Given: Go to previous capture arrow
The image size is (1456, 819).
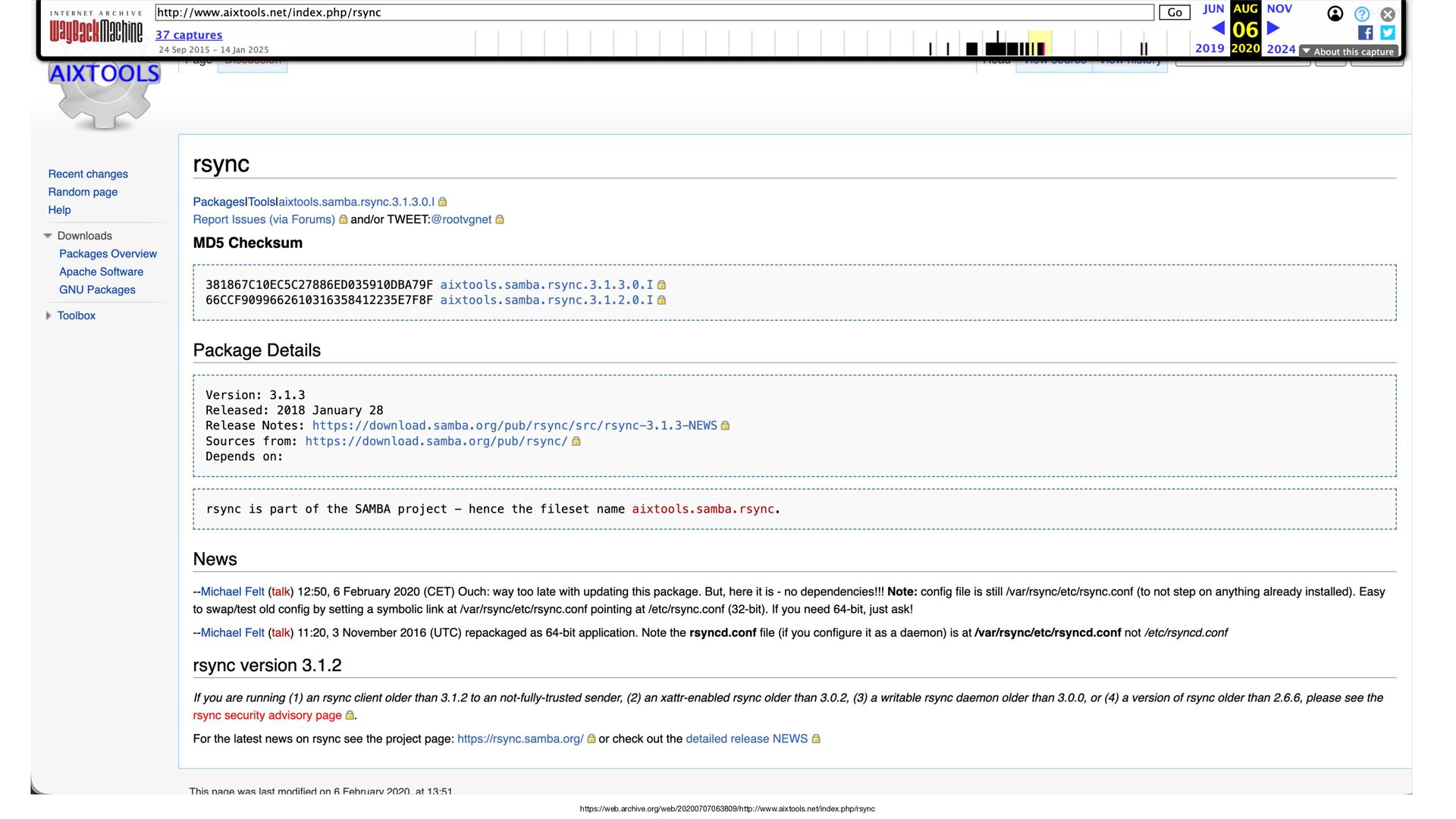Looking at the screenshot, I should point(1218,28).
